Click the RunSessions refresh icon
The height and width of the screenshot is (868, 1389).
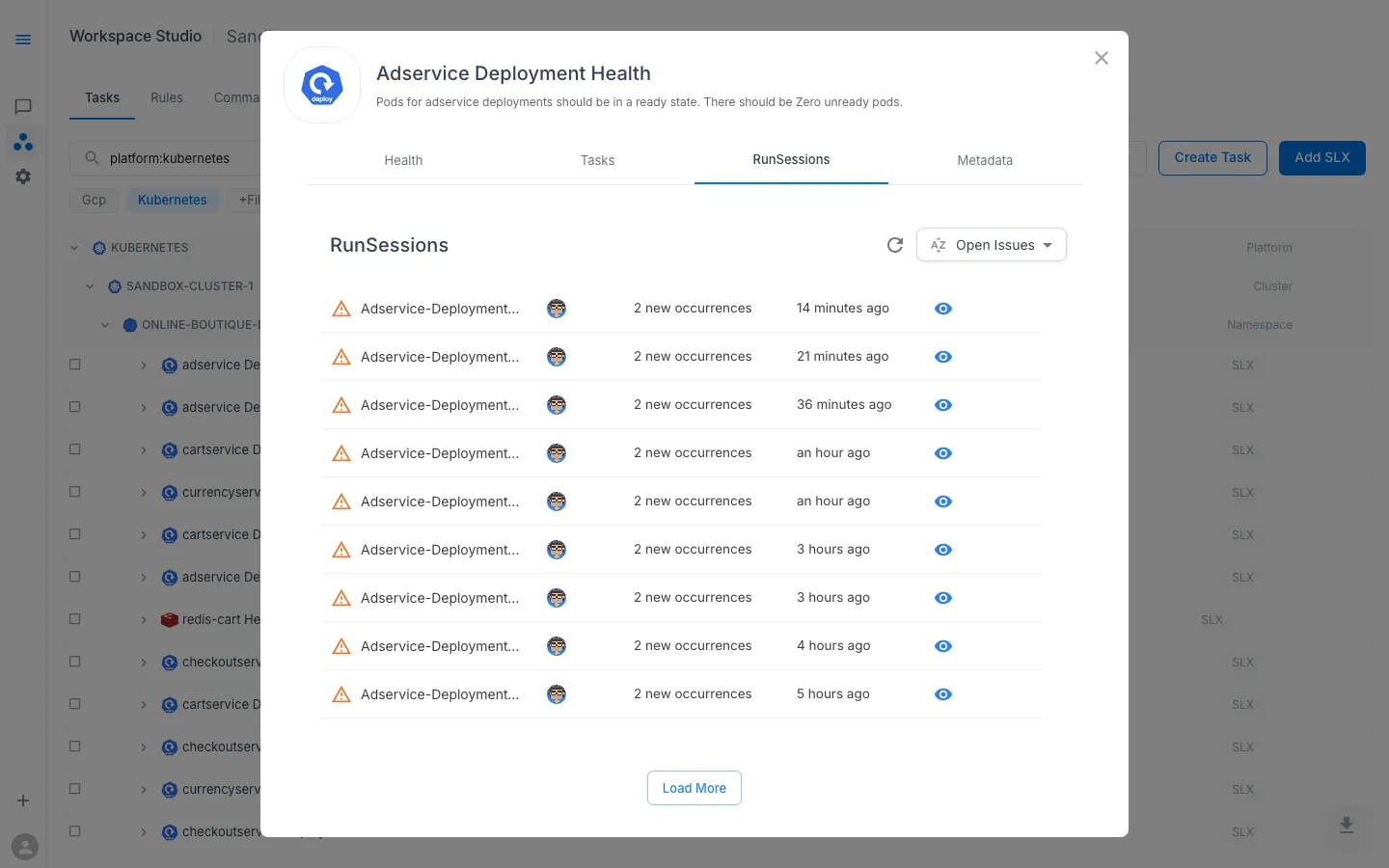tap(894, 245)
